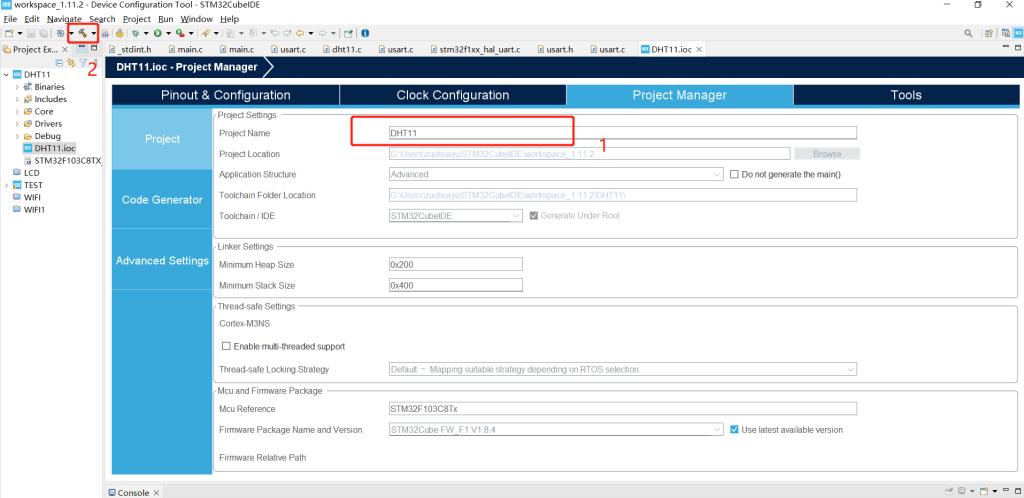The image size is (1024, 498).
Task: Close the Console view tab
Action: 156,493
